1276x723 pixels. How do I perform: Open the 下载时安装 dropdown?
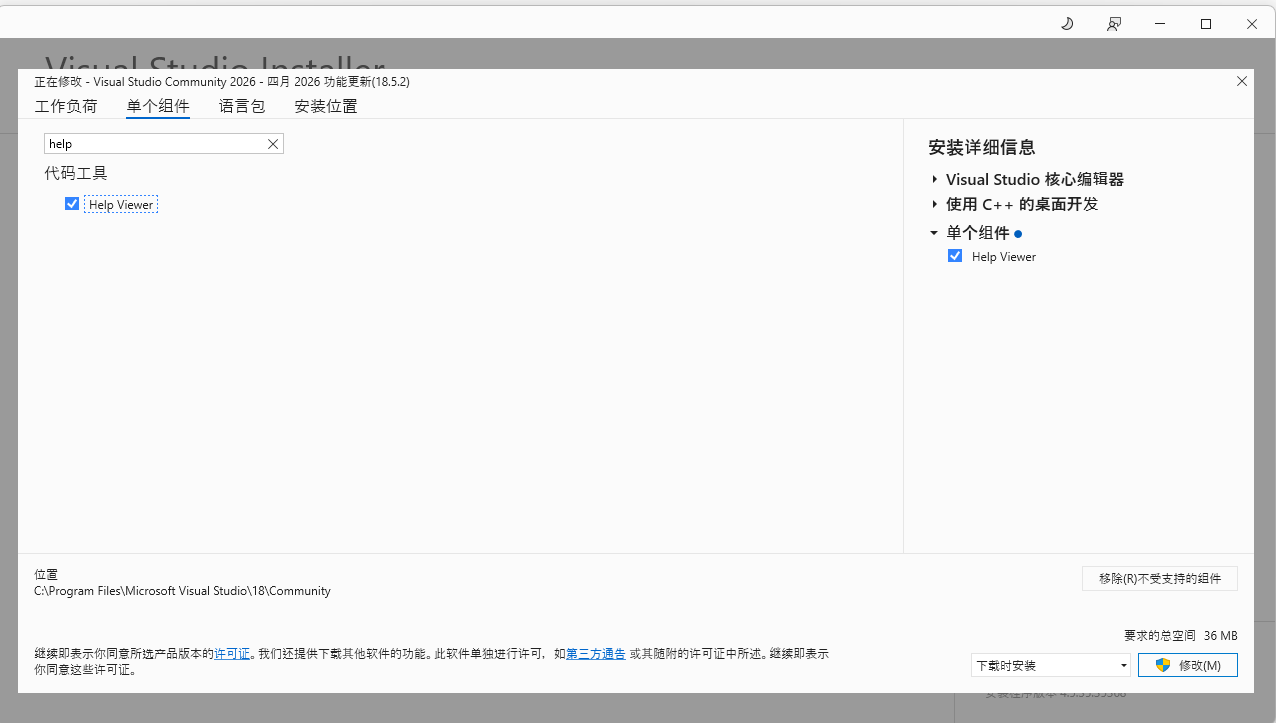pos(1051,665)
